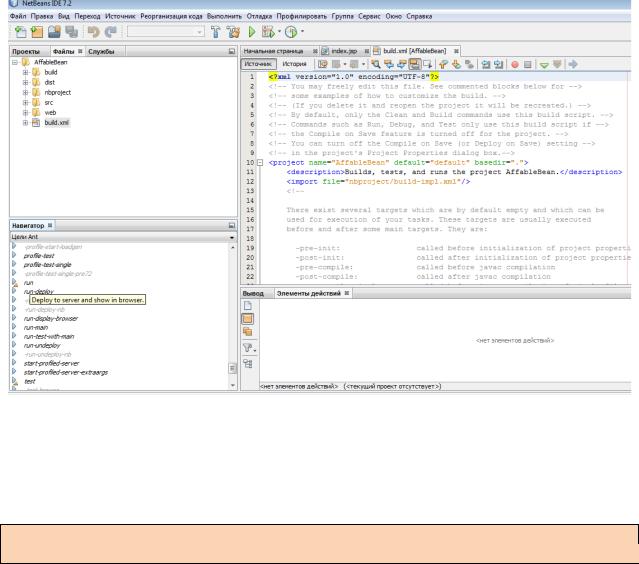Image resolution: width=639 pixels, height=564 pixels.
Task: Click the green Check XML icon
Action: coord(544,64)
